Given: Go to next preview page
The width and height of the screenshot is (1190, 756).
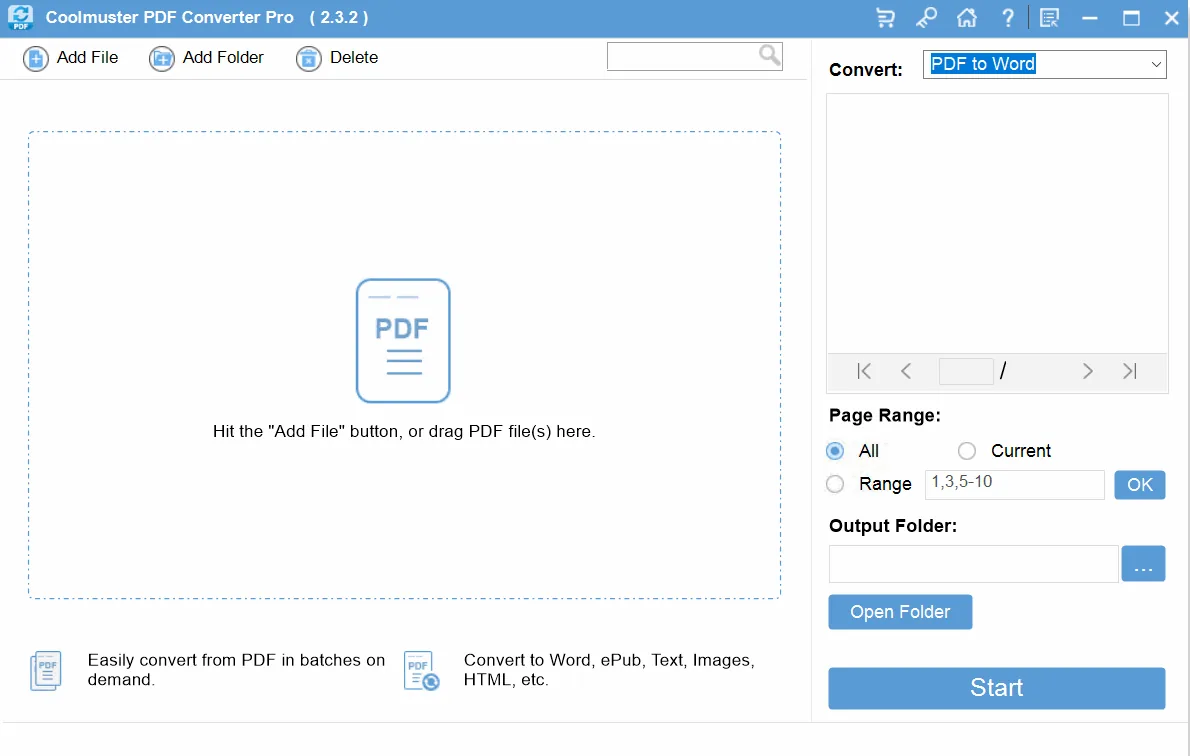Looking at the screenshot, I should [1088, 371].
